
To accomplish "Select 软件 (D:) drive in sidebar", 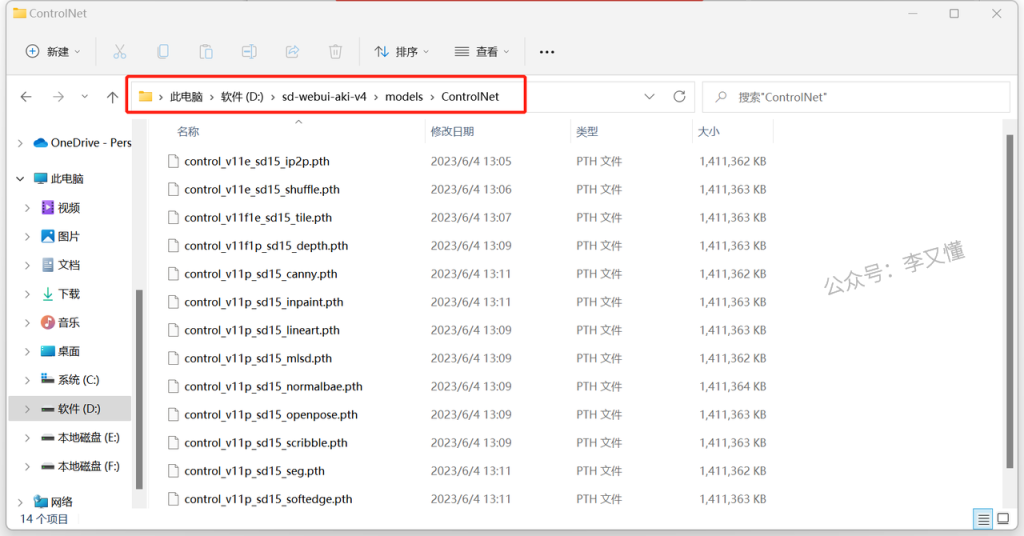I will pos(71,409).
